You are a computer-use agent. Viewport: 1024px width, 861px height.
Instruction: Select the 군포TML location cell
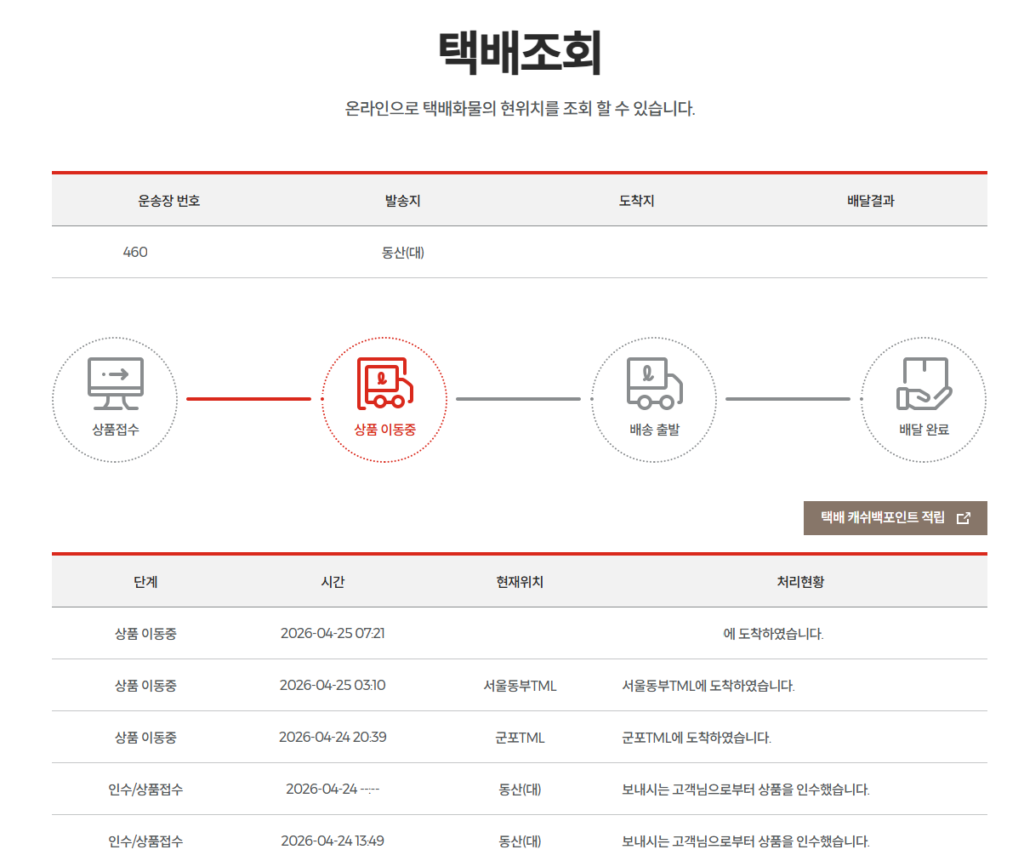point(519,738)
